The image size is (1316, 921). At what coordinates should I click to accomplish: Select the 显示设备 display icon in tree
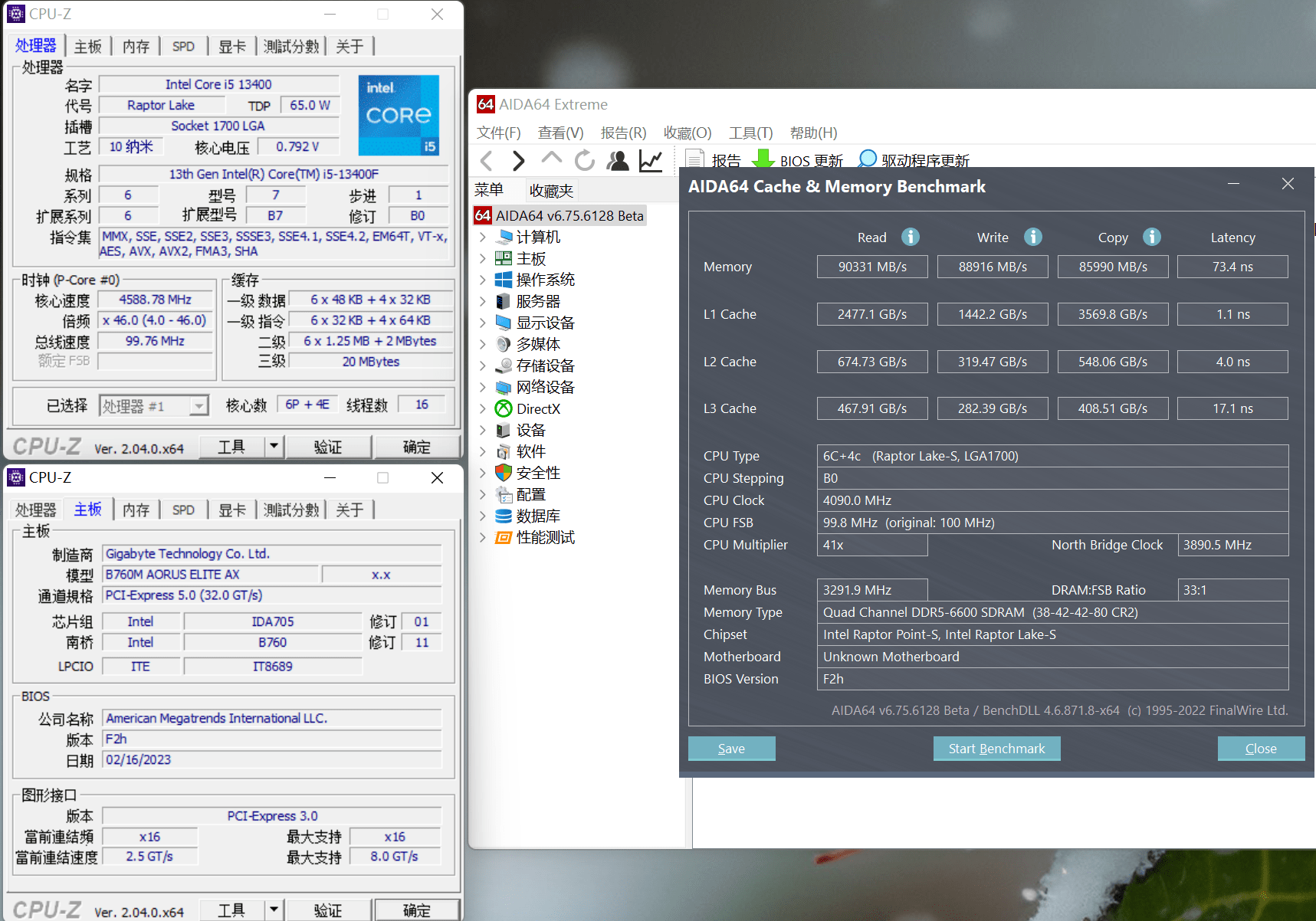click(504, 323)
